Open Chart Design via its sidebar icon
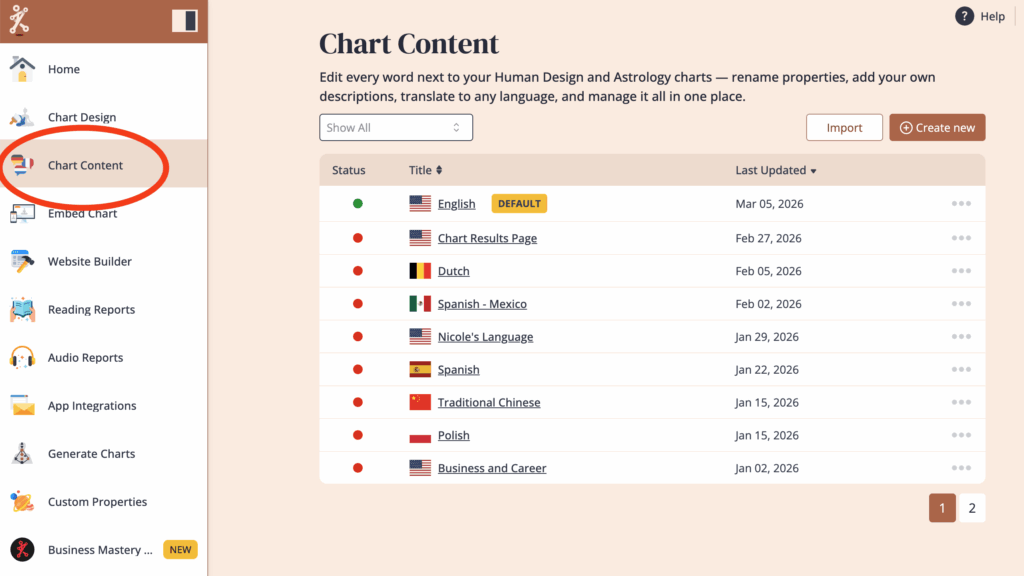The width and height of the screenshot is (1024, 576). pos(22,117)
